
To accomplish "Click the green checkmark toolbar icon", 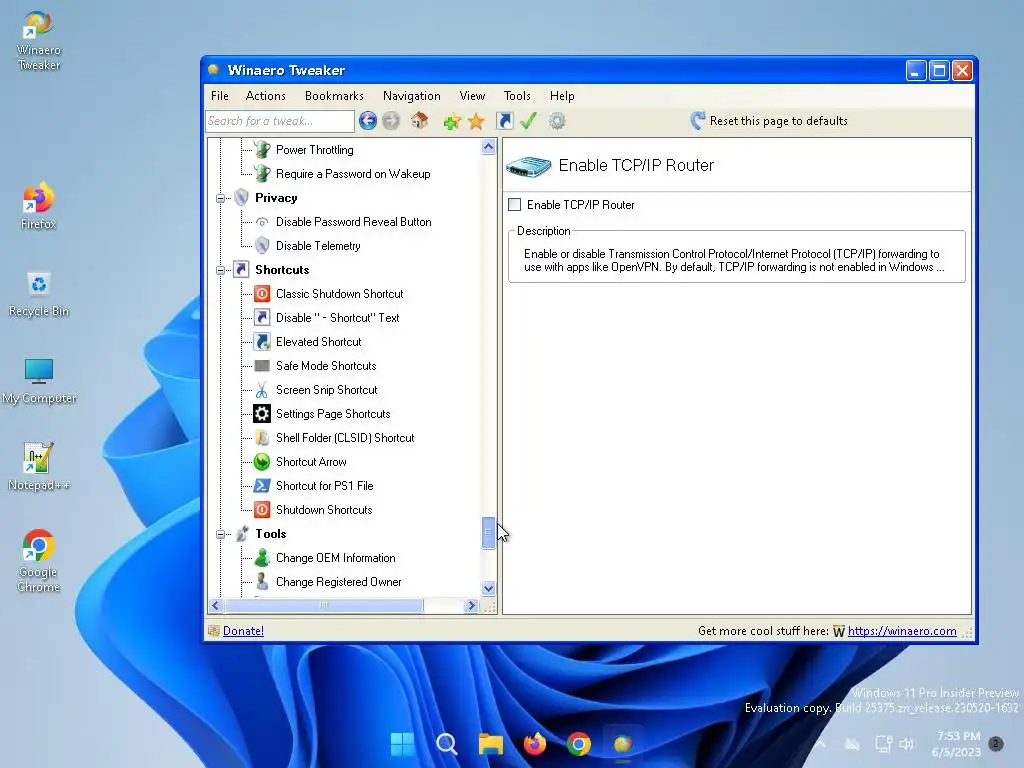I will [528, 121].
